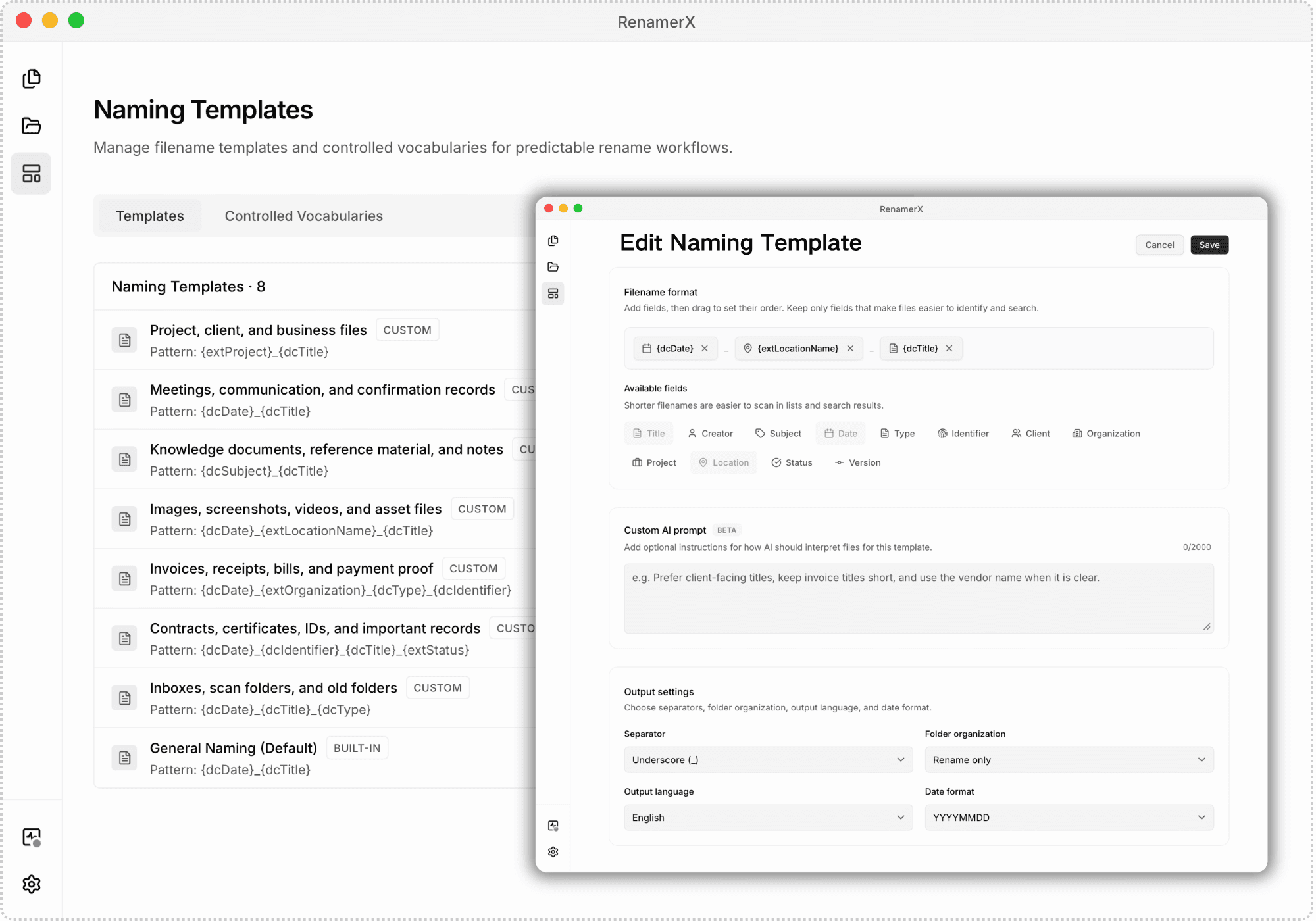The height and width of the screenshot is (921, 1316).
Task: Remove the {extLocationName} field chip
Action: [x=850, y=349]
